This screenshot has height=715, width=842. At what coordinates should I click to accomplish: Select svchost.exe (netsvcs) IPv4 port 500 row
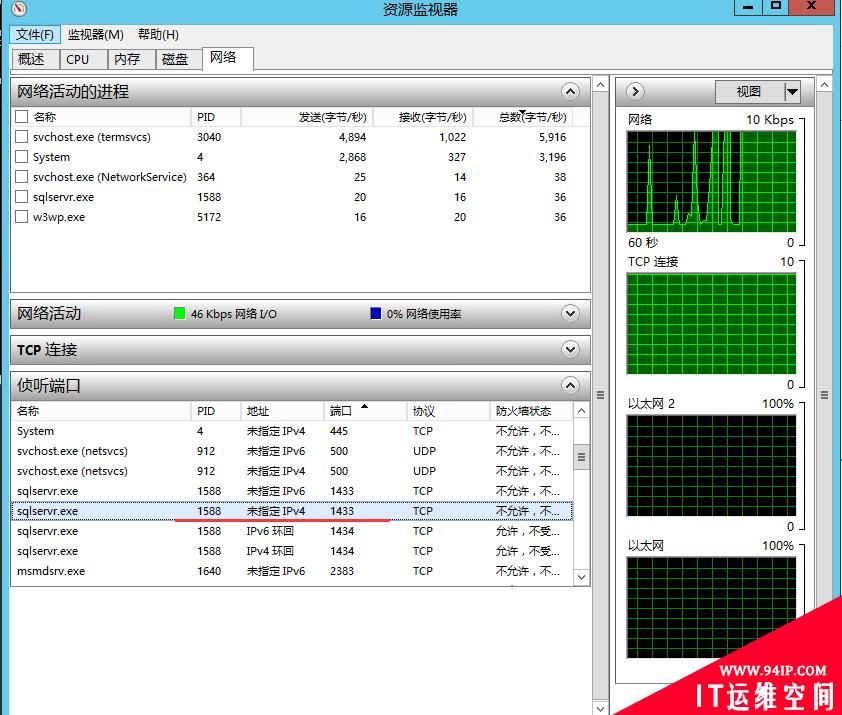(x=292, y=471)
